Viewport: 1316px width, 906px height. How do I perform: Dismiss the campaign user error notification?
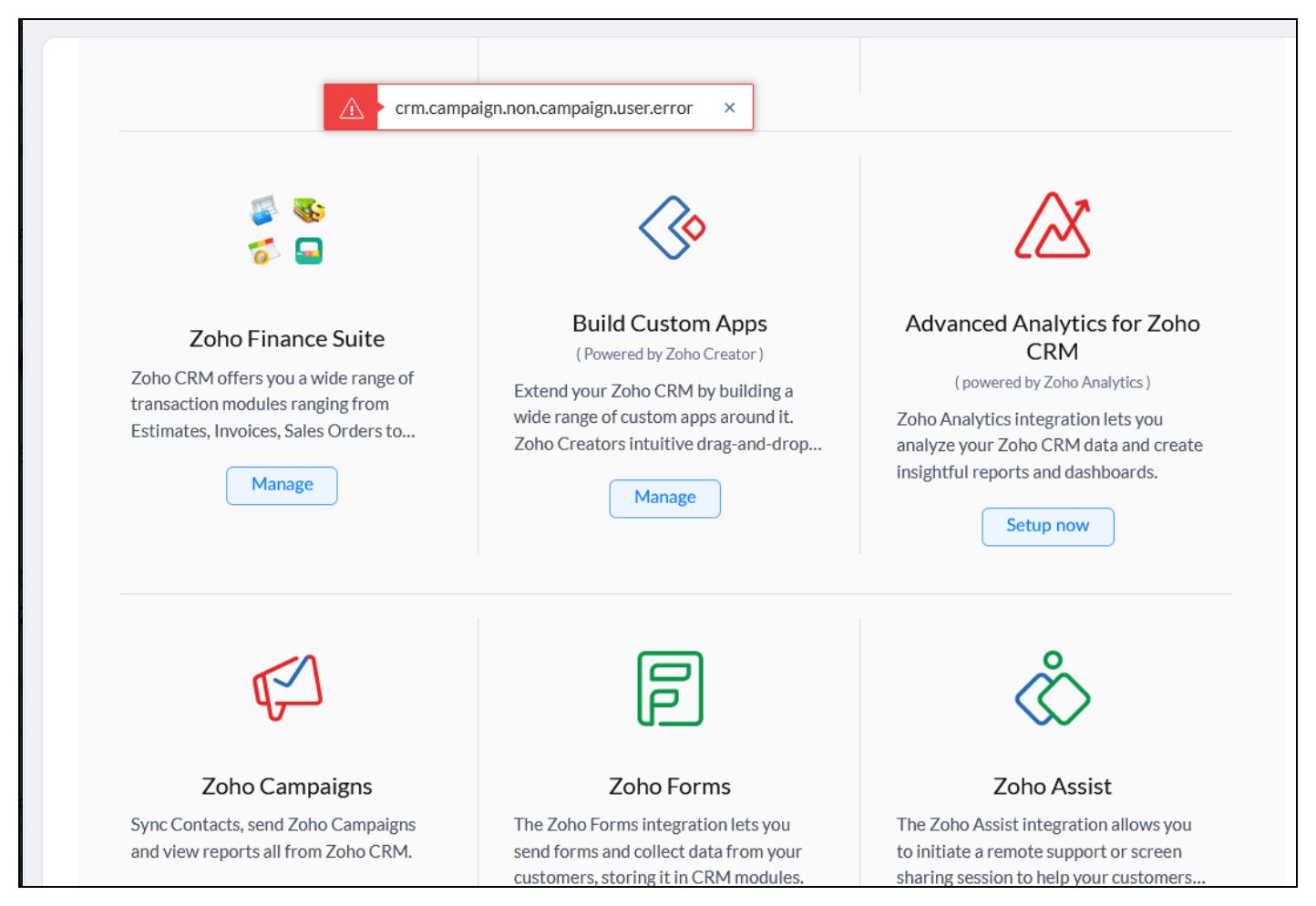729,108
